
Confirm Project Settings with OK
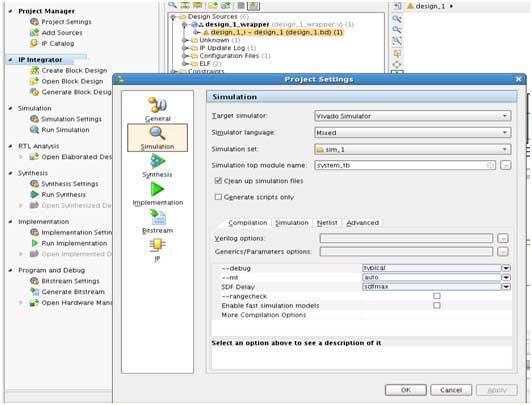pos(406,390)
